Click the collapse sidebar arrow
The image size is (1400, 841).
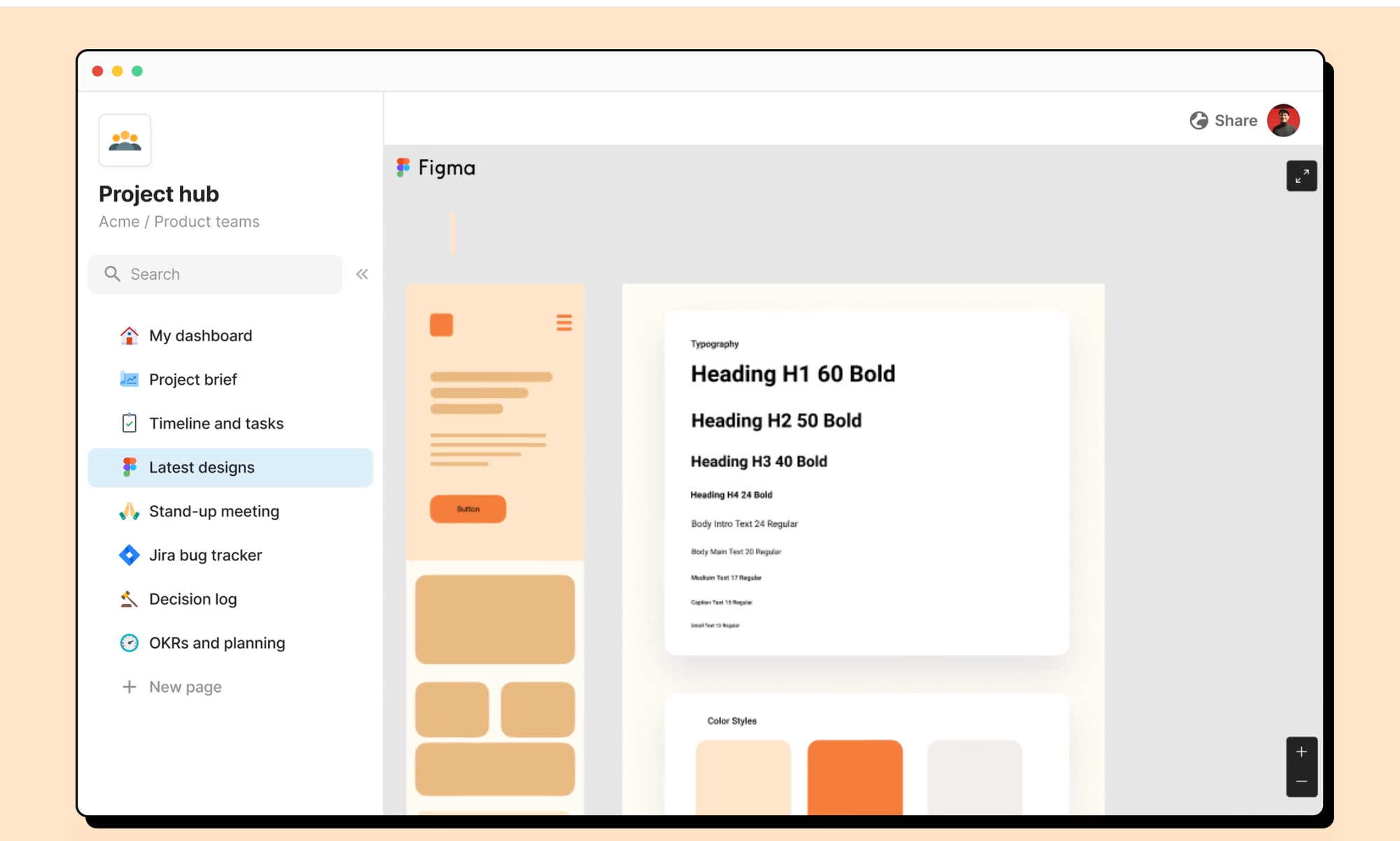click(362, 274)
